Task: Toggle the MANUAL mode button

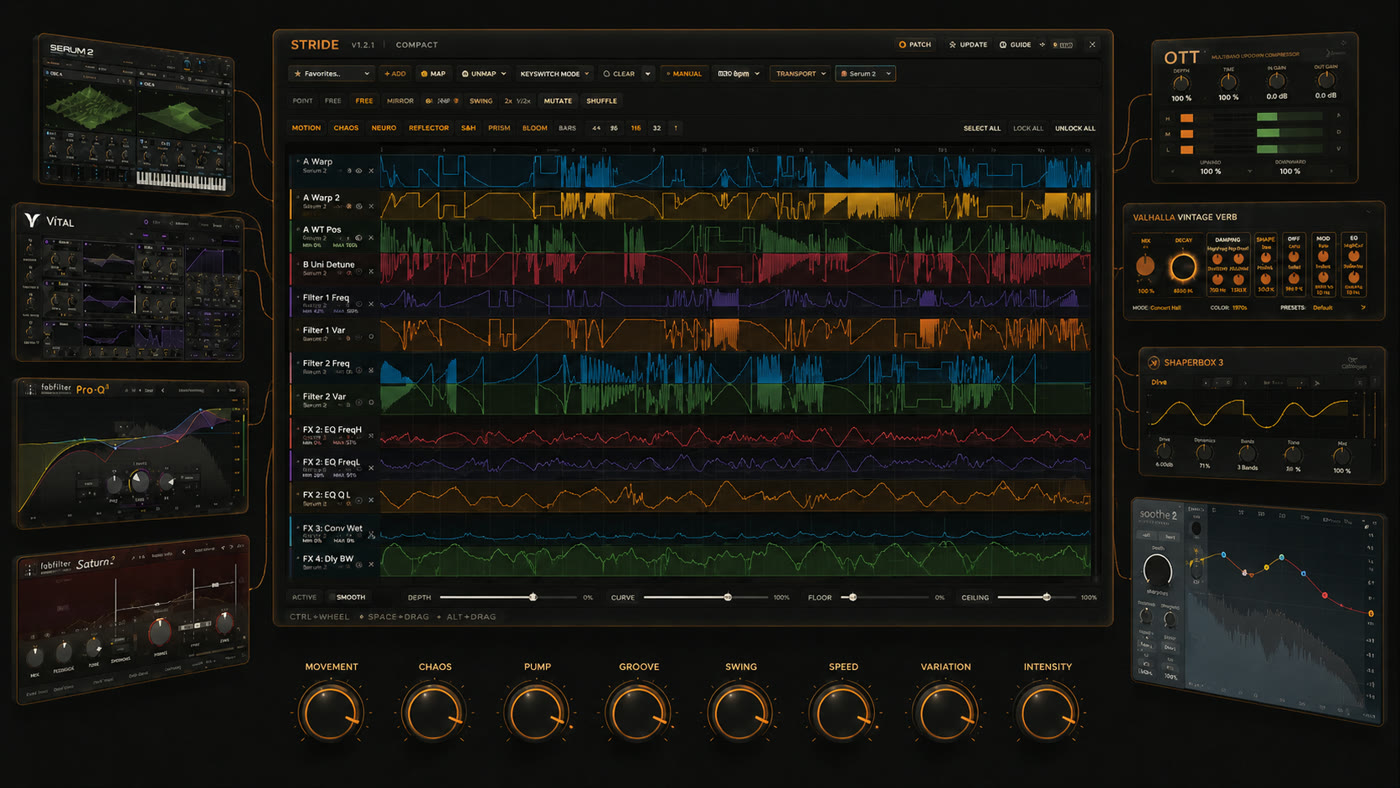Action: coord(683,74)
